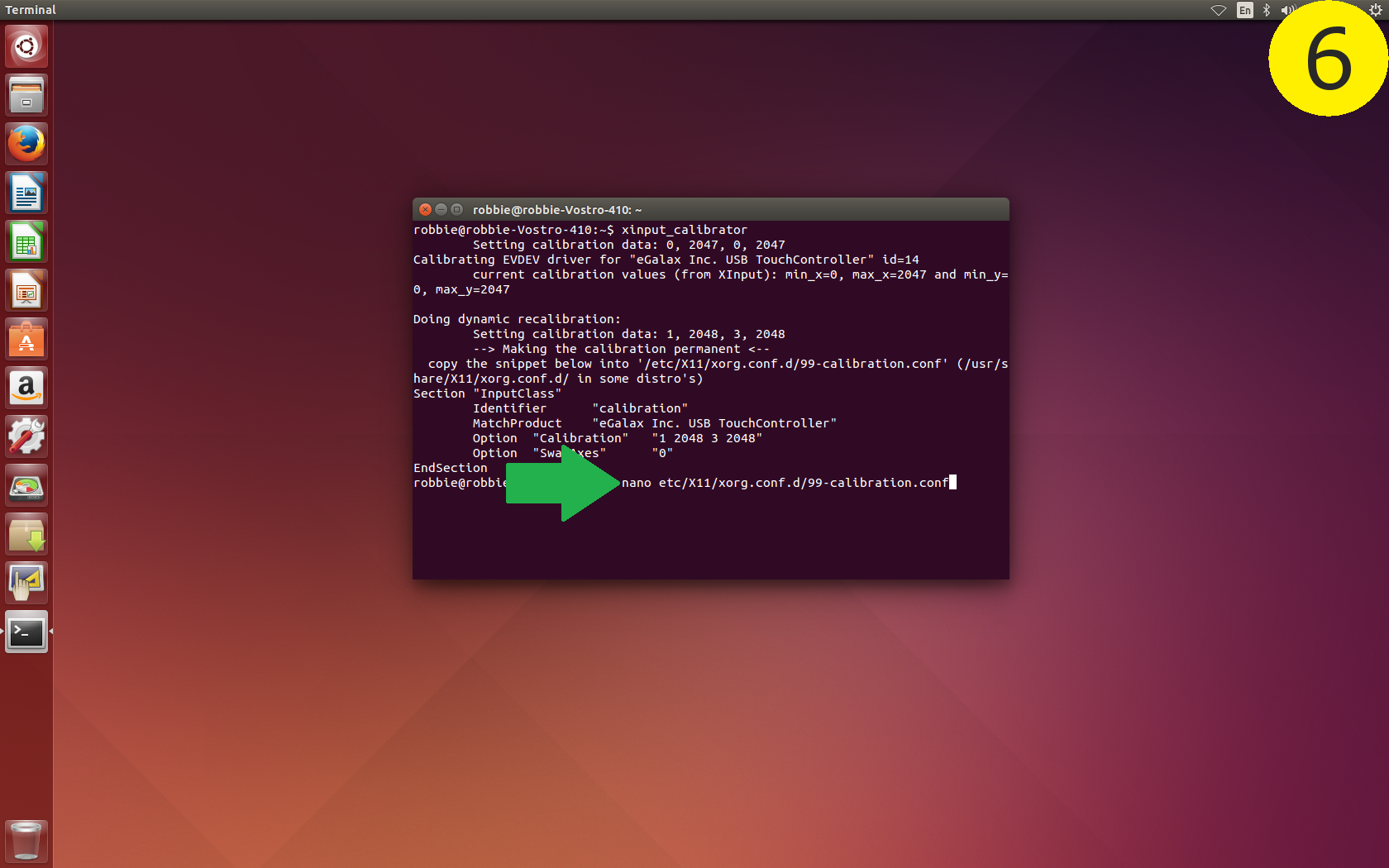
Task: Click the 'Making the calibration permanent' line
Action: (x=621, y=349)
